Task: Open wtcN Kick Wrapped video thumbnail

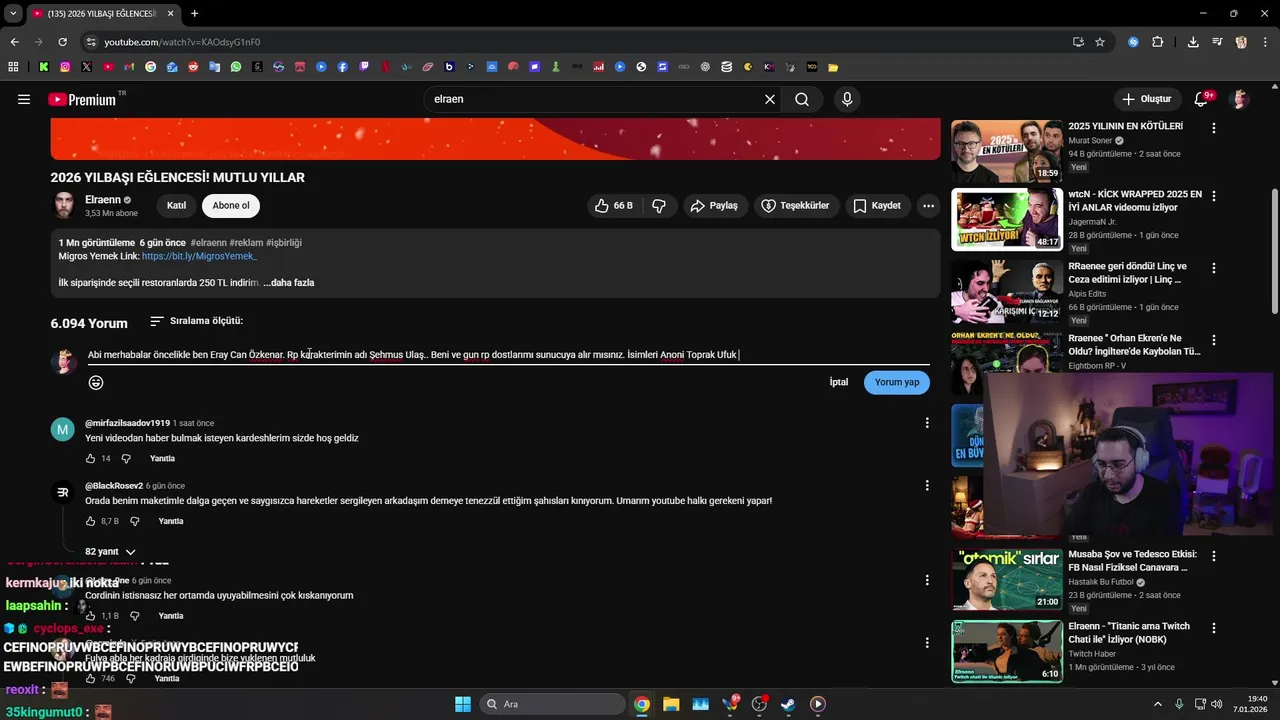Action: tap(1007, 219)
